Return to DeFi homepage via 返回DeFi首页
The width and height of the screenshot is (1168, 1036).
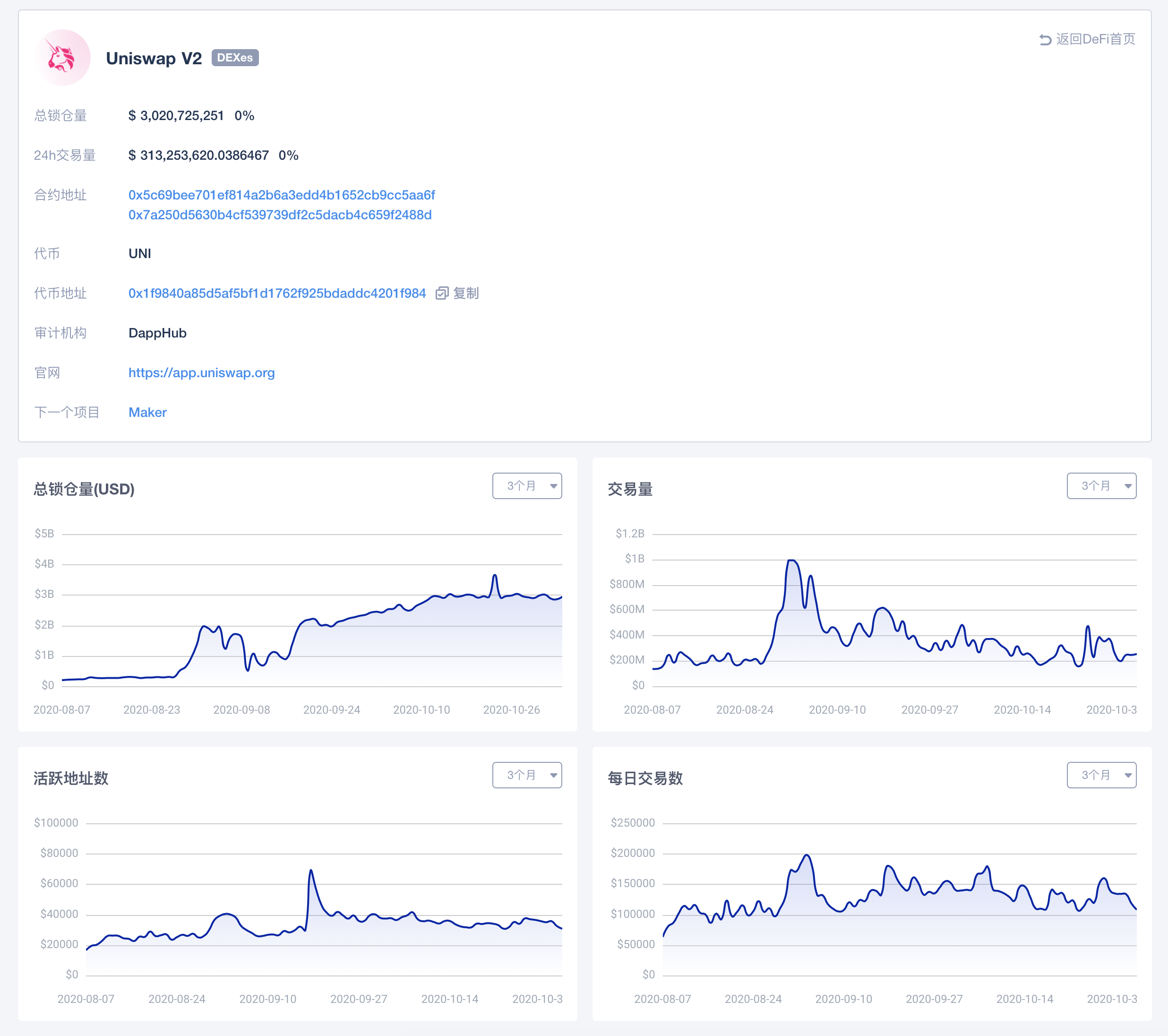tap(1095, 39)
